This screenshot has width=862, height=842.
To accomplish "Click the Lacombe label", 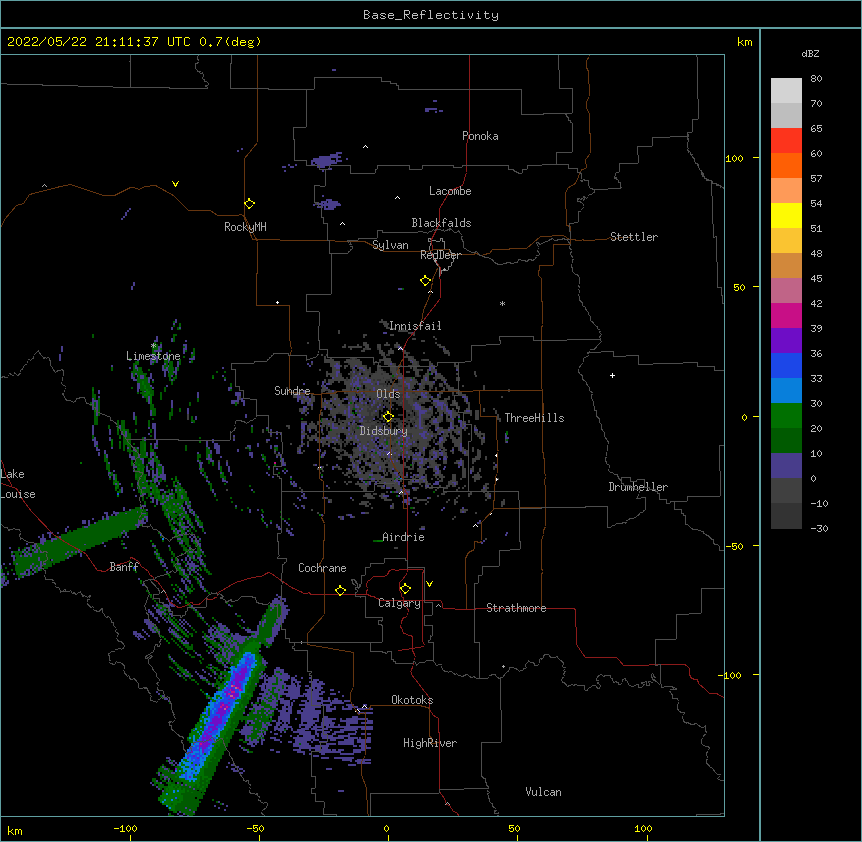I will (450, 191).
